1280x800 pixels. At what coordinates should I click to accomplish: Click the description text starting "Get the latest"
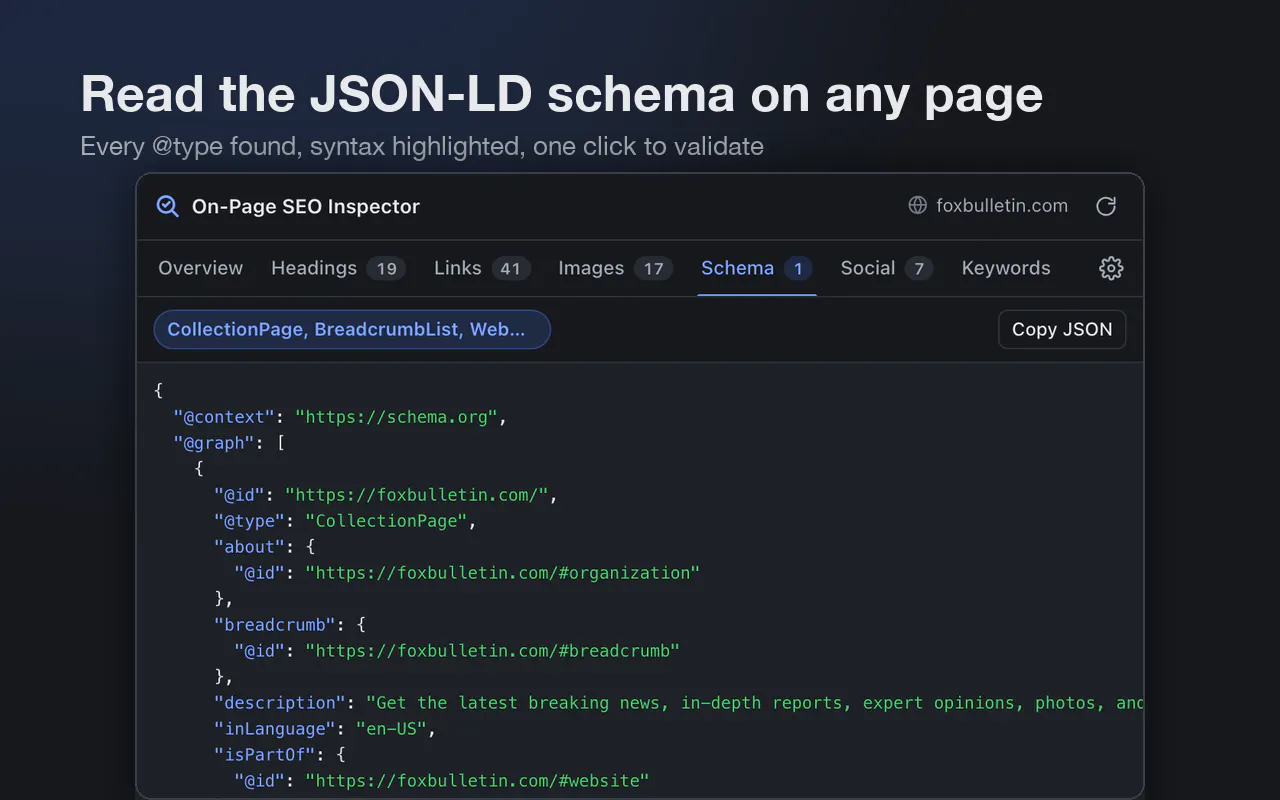click(x=754, y=703)
